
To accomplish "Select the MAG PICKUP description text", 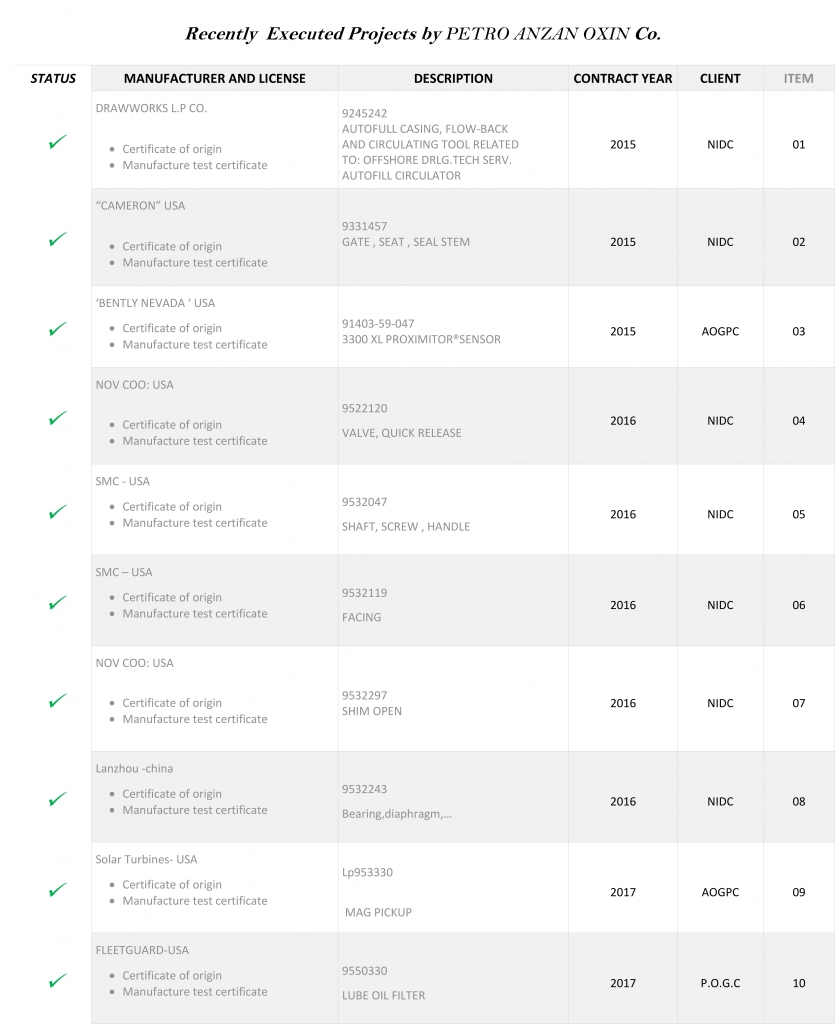I will pos(378,912).
